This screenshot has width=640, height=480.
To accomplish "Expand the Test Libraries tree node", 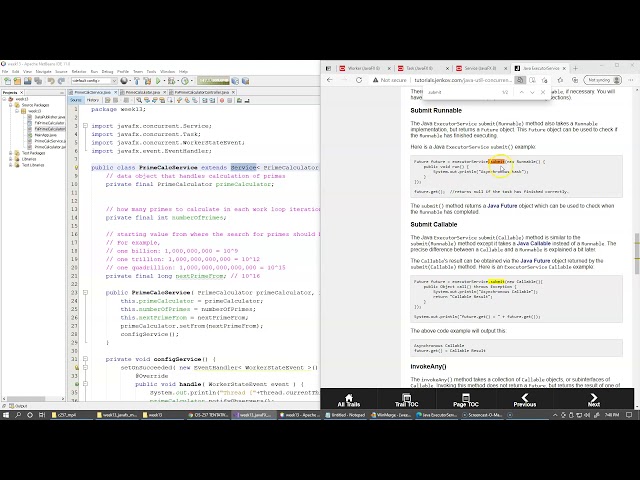I will 11,165.
